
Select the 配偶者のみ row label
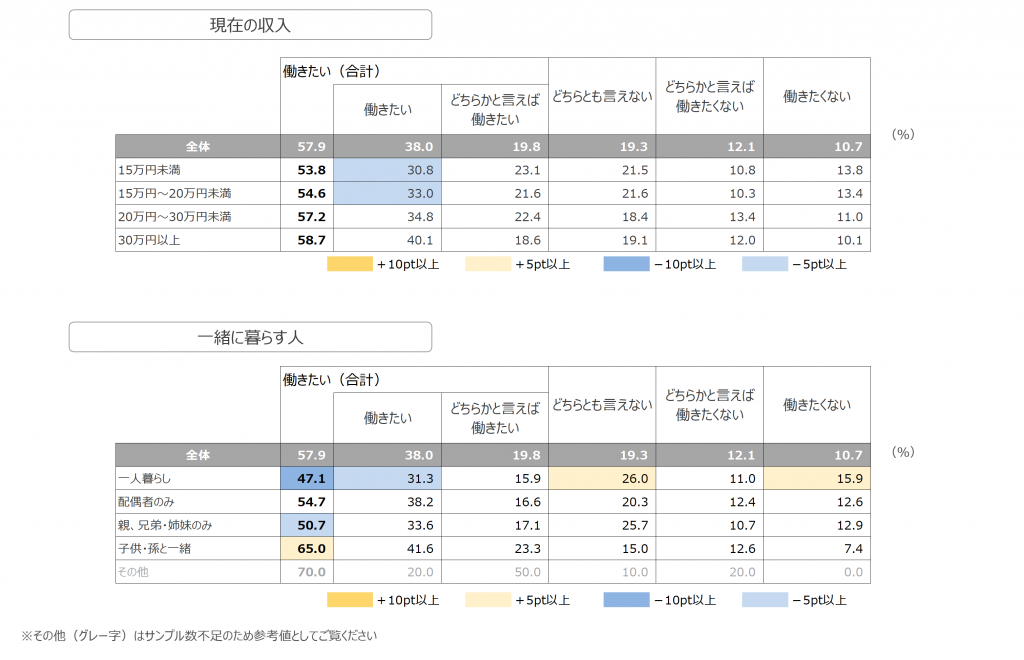click(198, 502)
